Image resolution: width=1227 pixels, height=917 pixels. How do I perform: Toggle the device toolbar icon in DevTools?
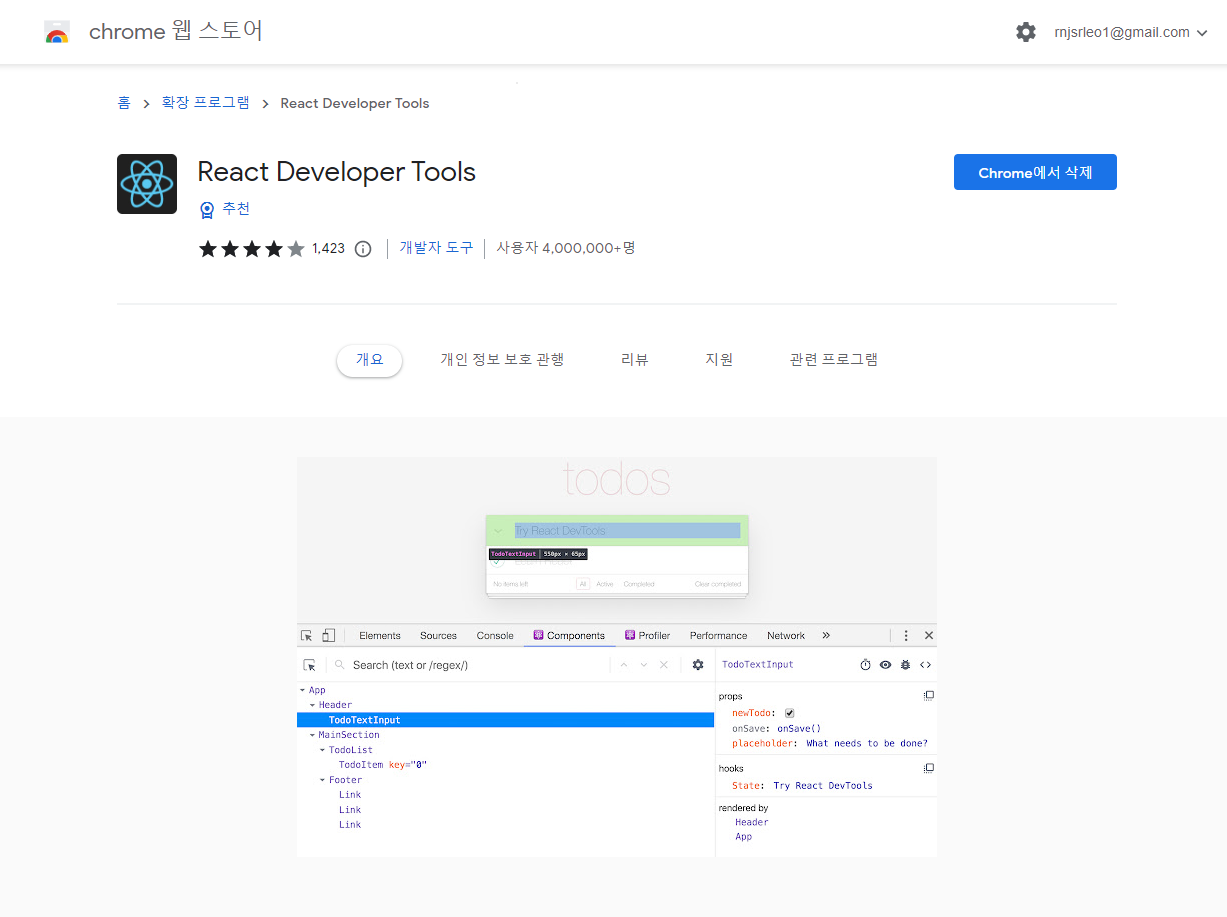pyautogui.click(x=329, y=635)
